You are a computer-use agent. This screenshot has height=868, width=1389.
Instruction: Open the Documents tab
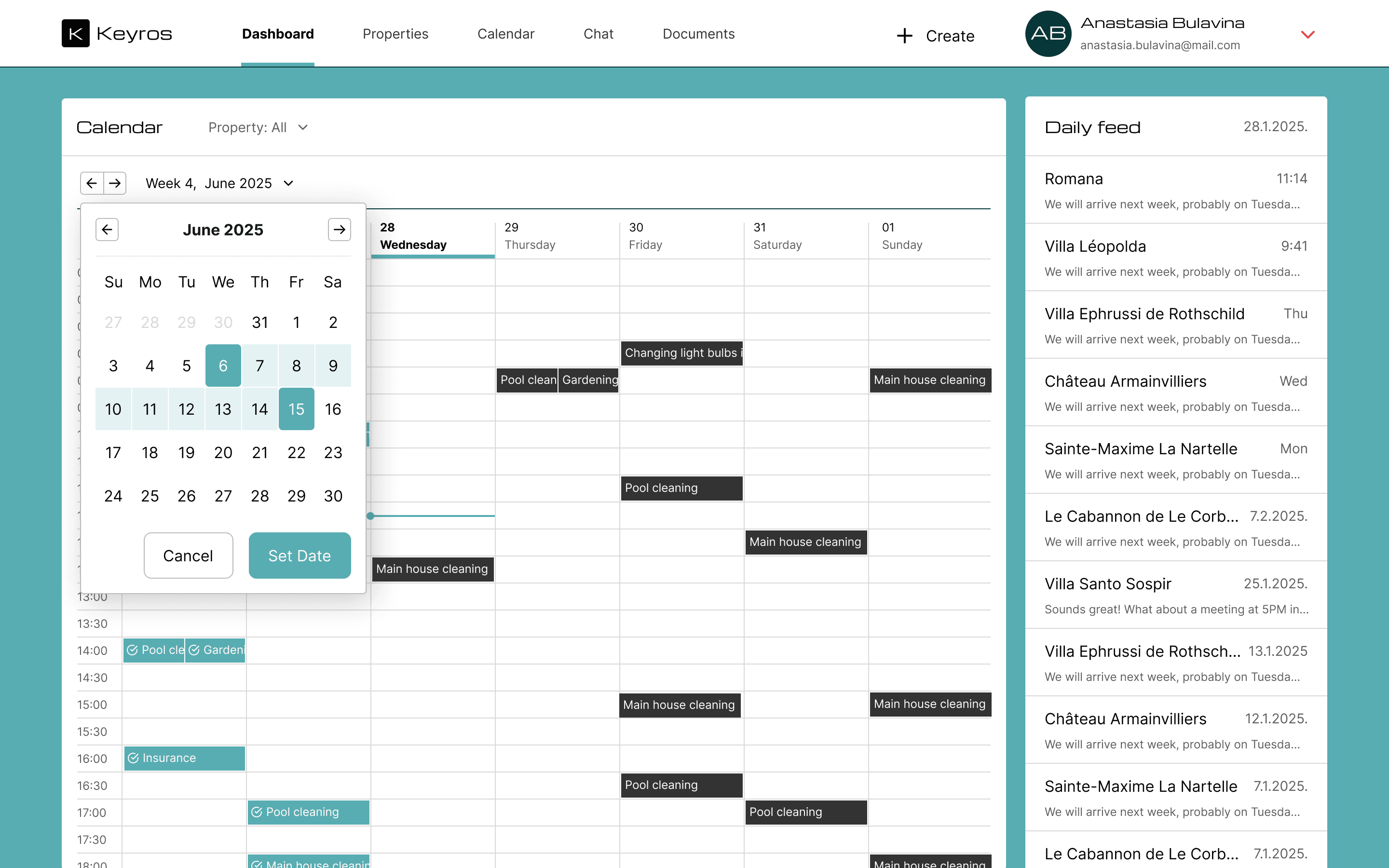pos(698,34)
